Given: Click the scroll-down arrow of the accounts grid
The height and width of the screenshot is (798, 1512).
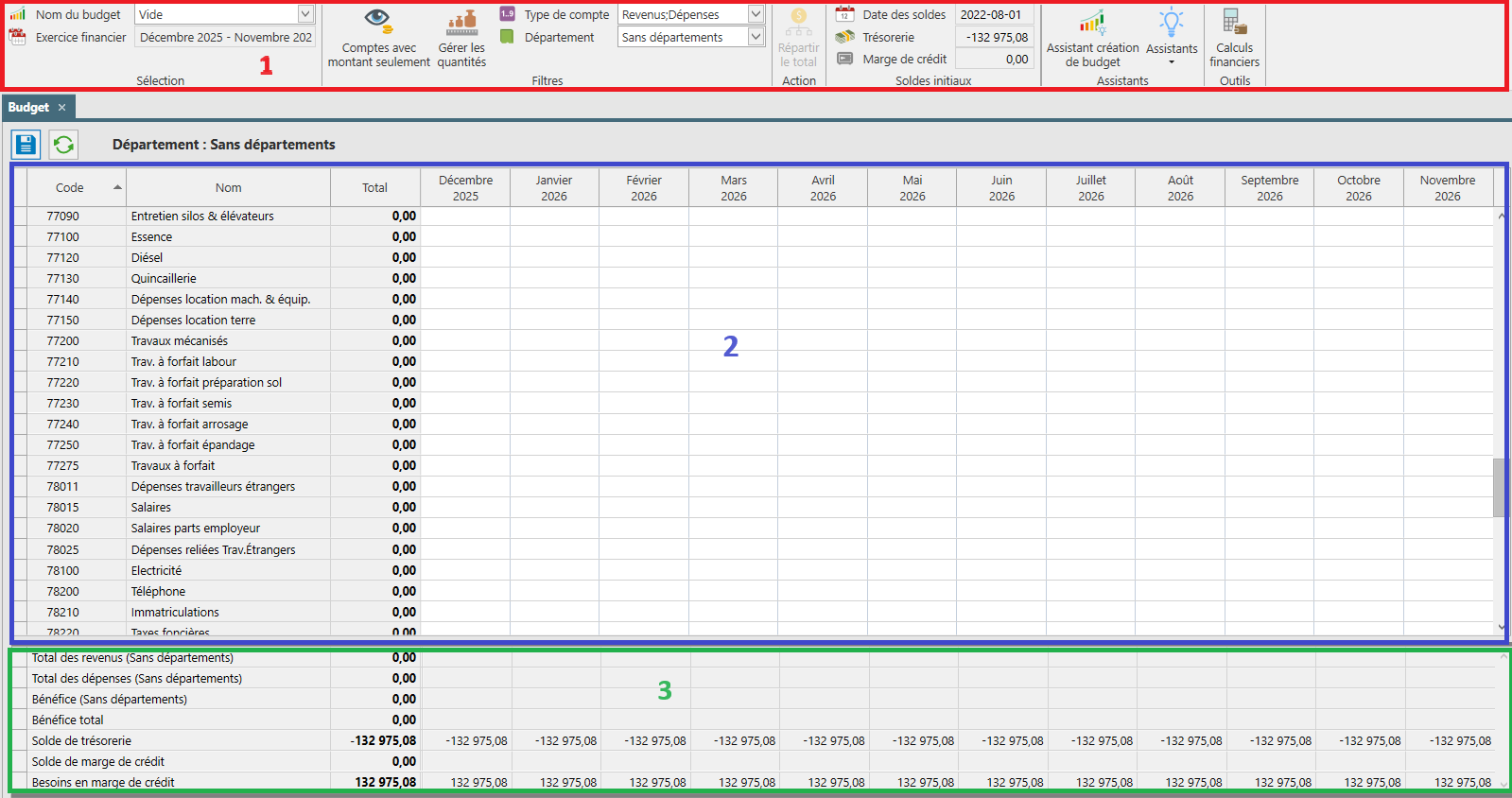Looking at the screenshot, I should (1501, 627).
